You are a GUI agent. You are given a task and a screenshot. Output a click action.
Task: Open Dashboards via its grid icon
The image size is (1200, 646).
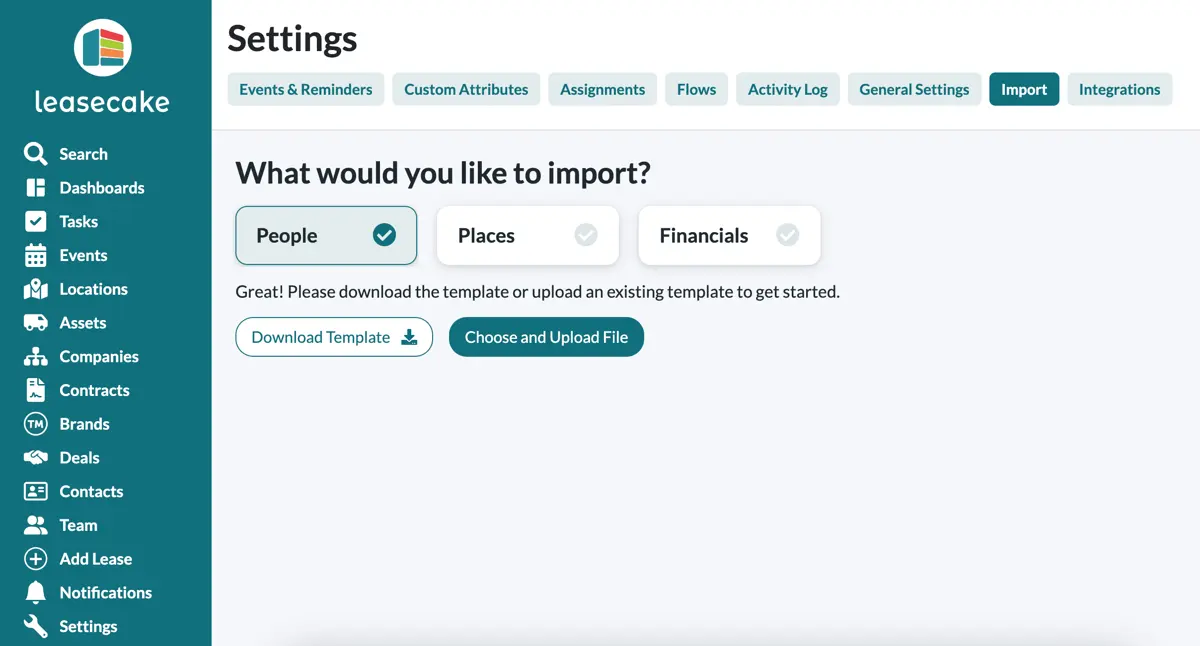click(36, 188)
